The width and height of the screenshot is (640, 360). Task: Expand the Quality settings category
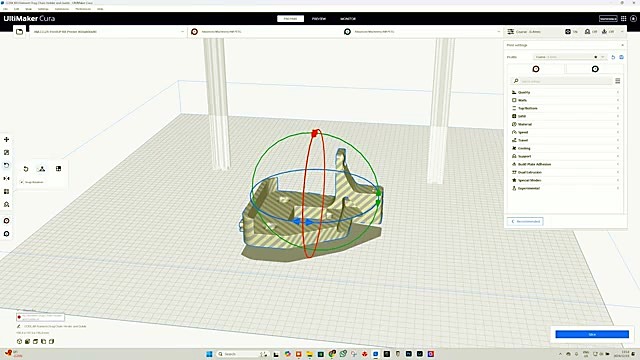coord(565,92)
